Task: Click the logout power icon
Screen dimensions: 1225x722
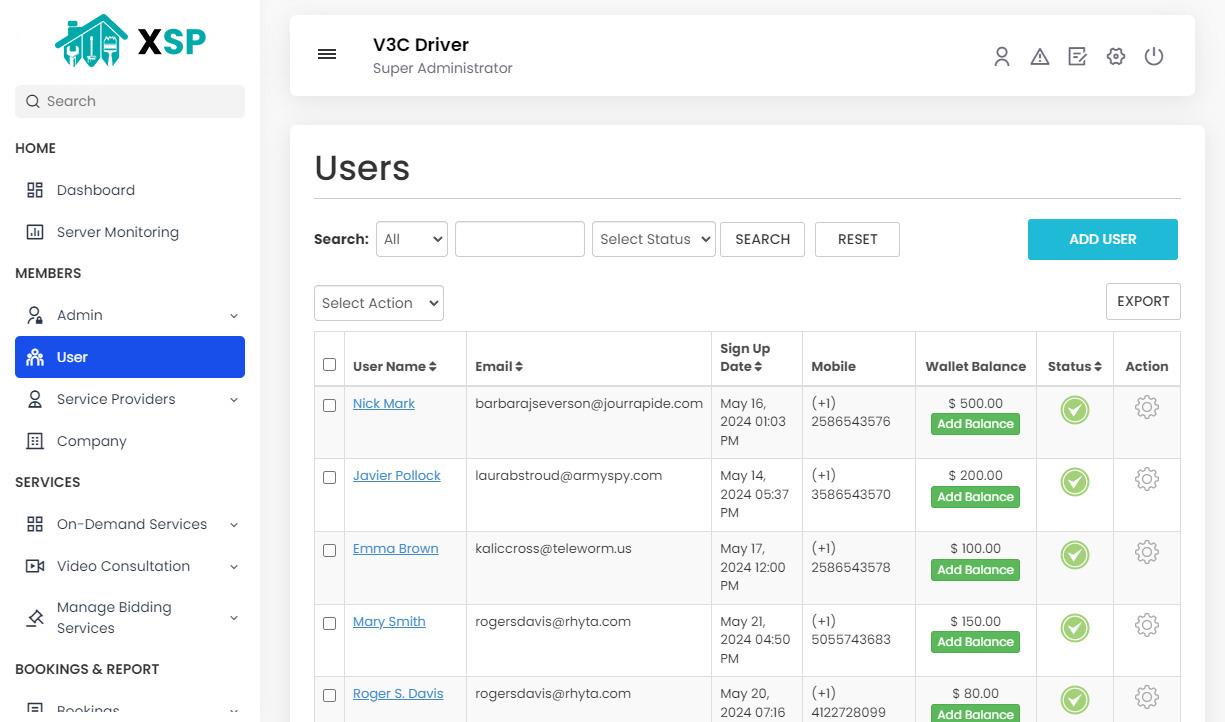Action: point(1154,57)
